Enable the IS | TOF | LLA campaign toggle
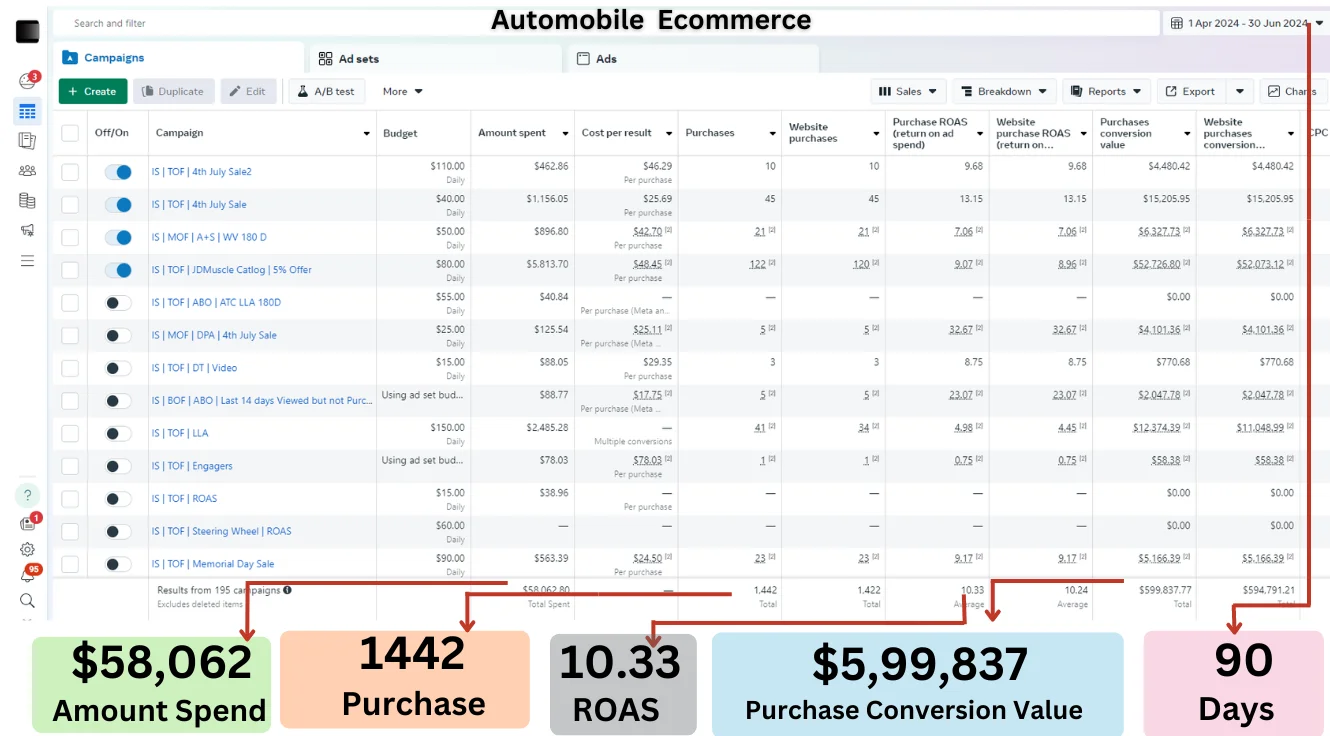 118,433
